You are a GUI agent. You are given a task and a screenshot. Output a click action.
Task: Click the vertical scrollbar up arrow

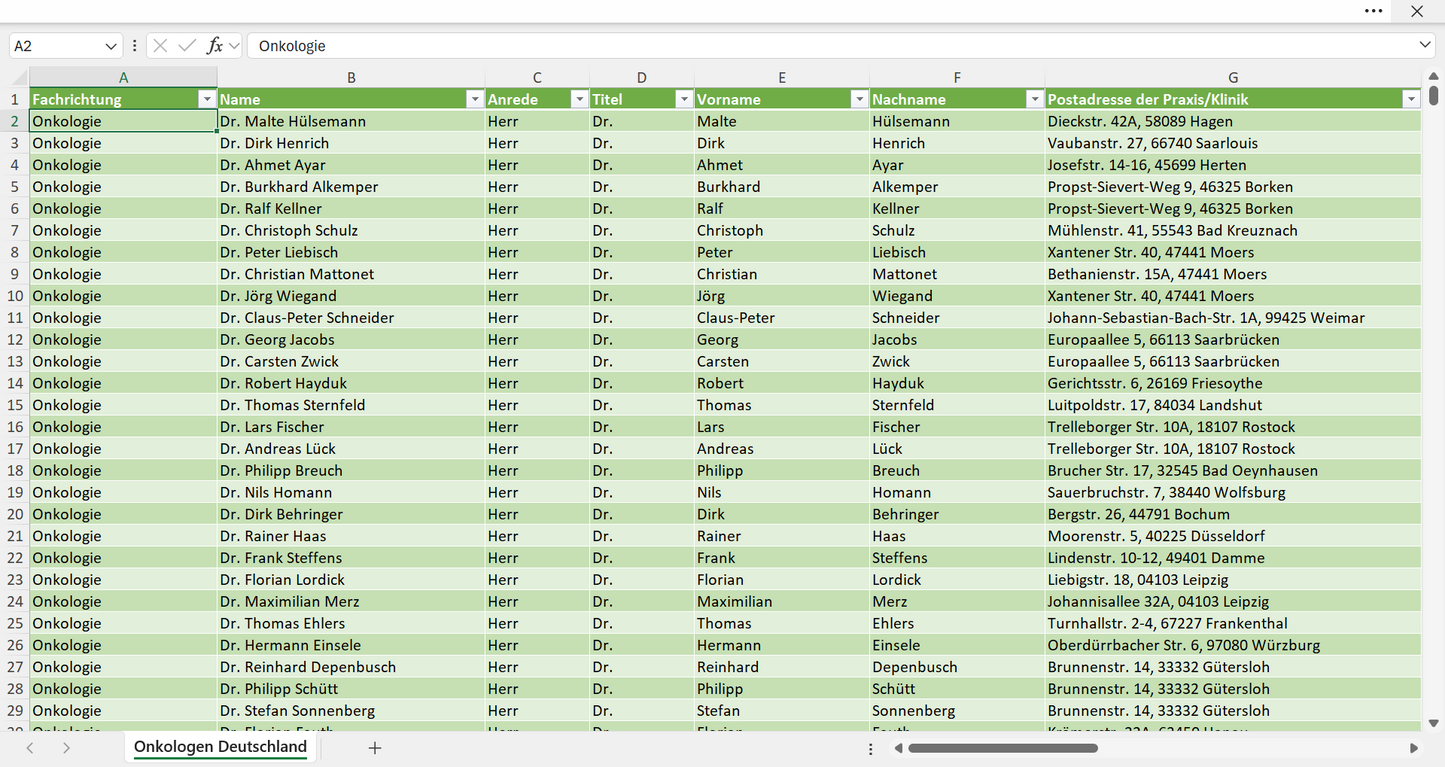point(1433,77)
